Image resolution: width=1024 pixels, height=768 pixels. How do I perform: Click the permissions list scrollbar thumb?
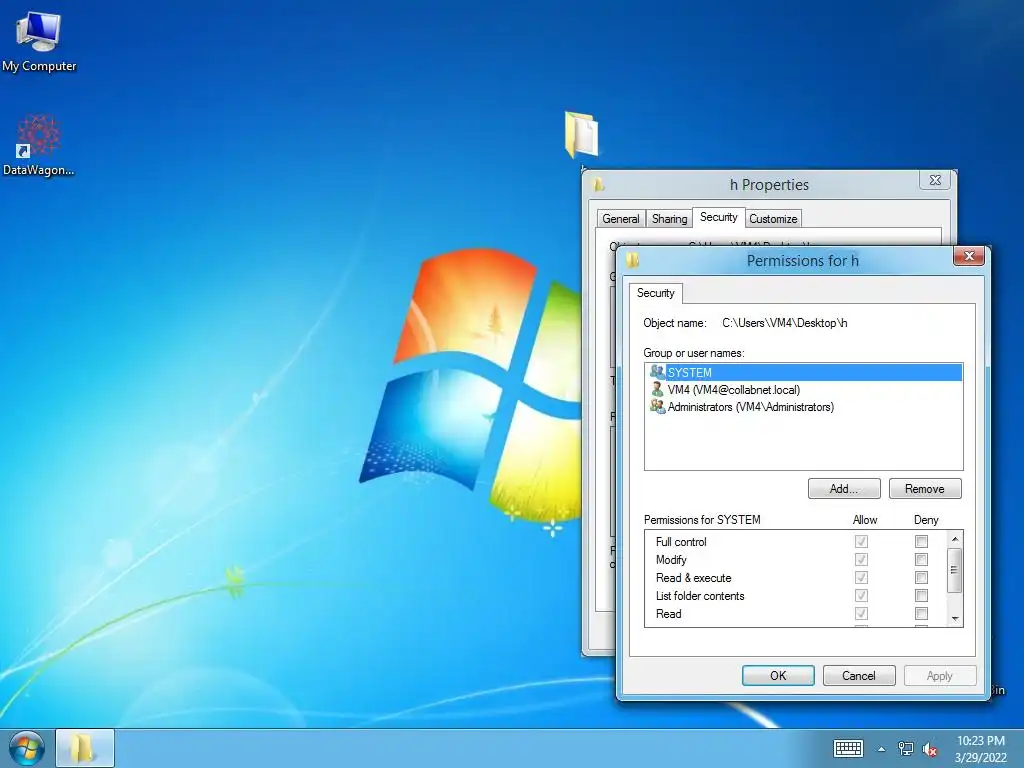coord(955,570)
